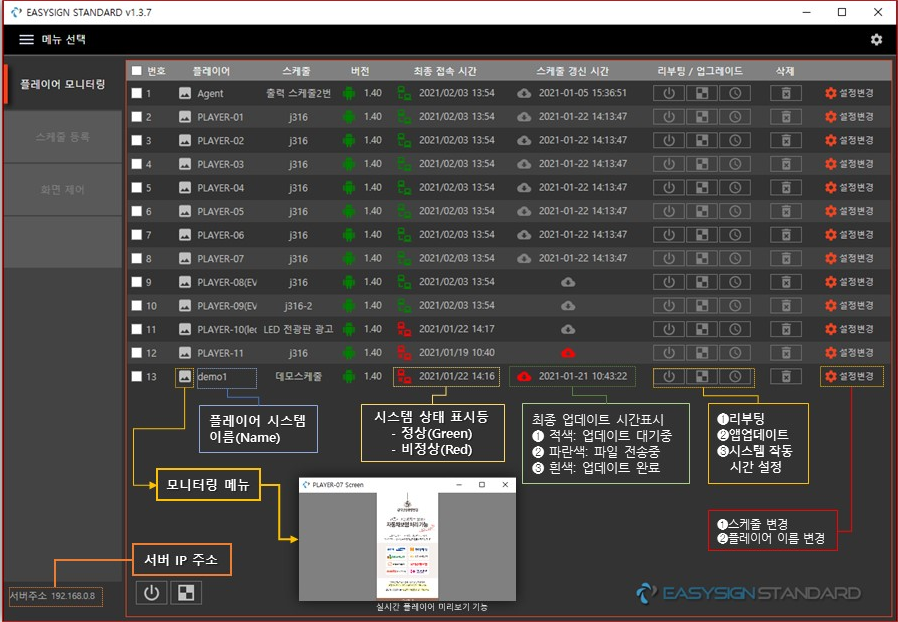The image size is (898, 622).
Task: Select the checkbox for PLAYER-10(lec
Action: (136, 329)
